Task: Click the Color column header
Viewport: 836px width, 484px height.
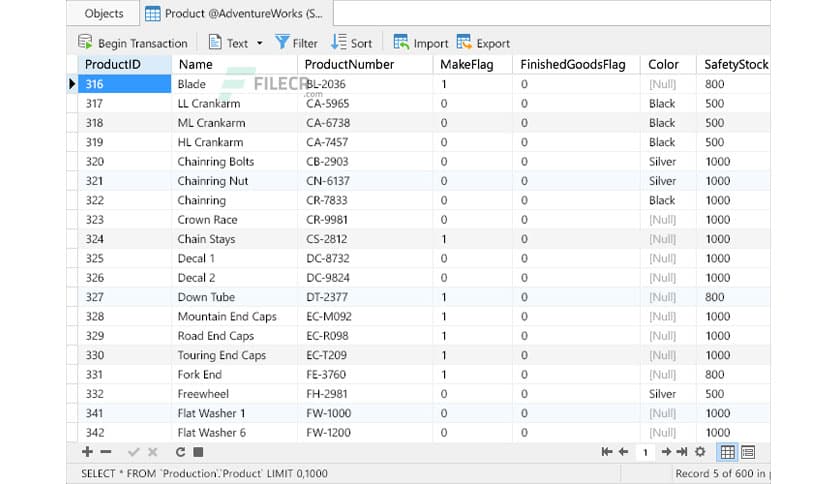Action: pos(669,64)
